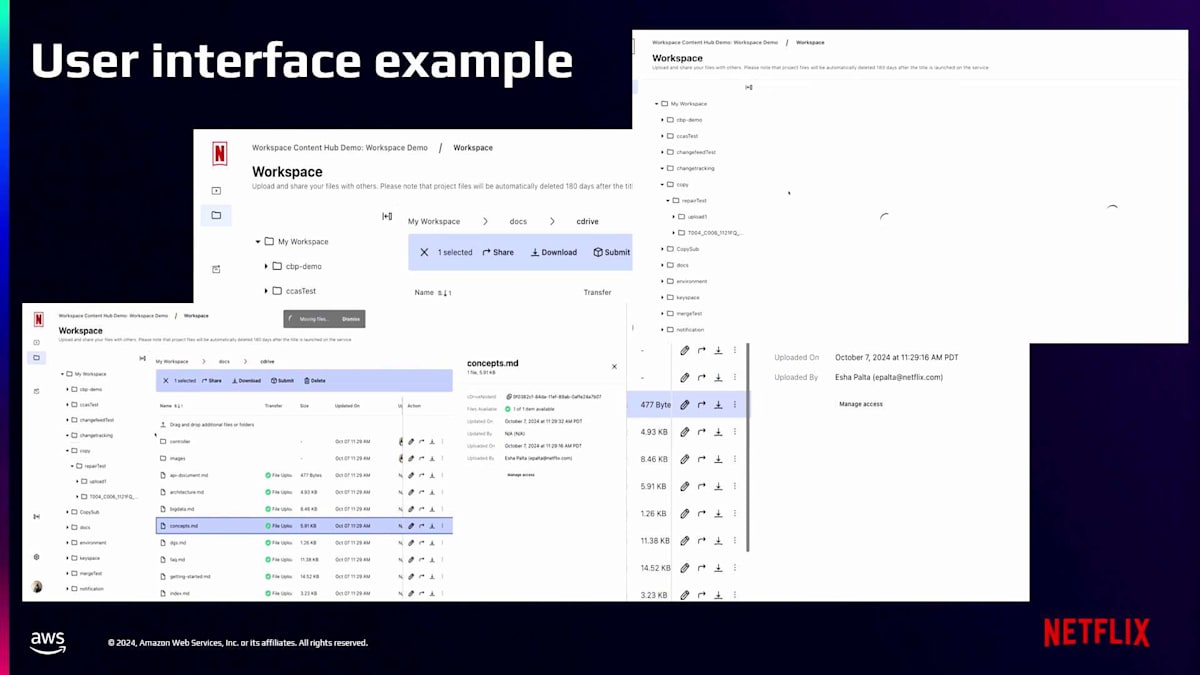This screenshot has width=1200, height=675.
Task: Open more-options dots in the zoomed 3.23 KB row
Action: (735, 595)
